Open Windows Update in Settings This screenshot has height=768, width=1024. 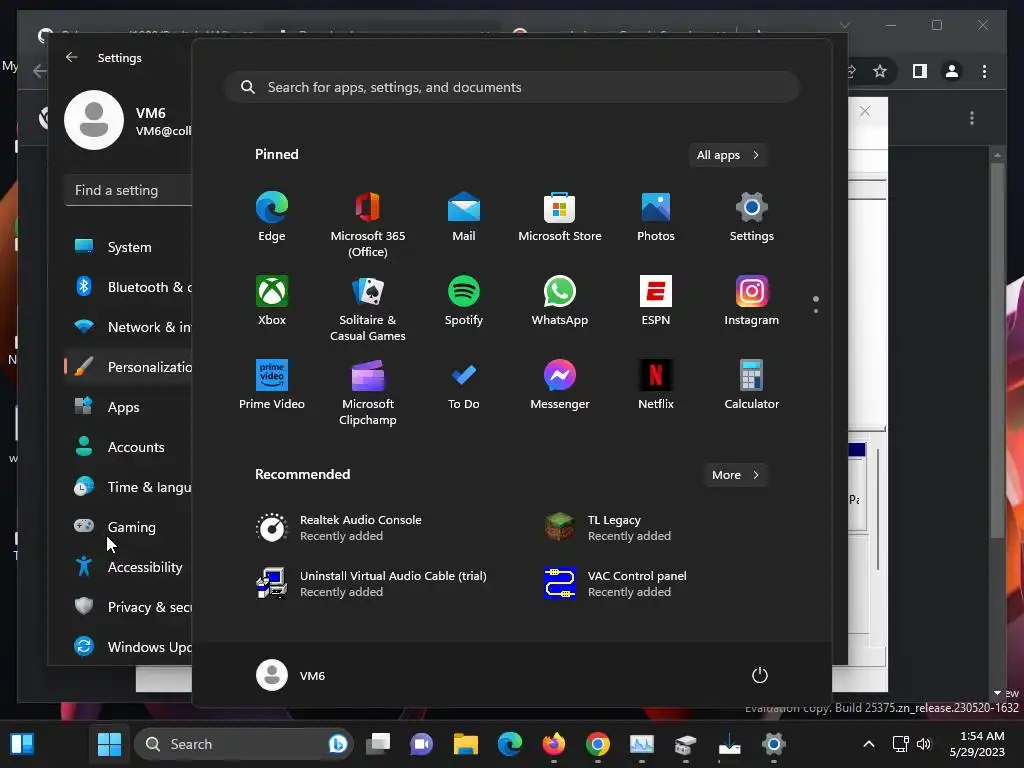129,647
